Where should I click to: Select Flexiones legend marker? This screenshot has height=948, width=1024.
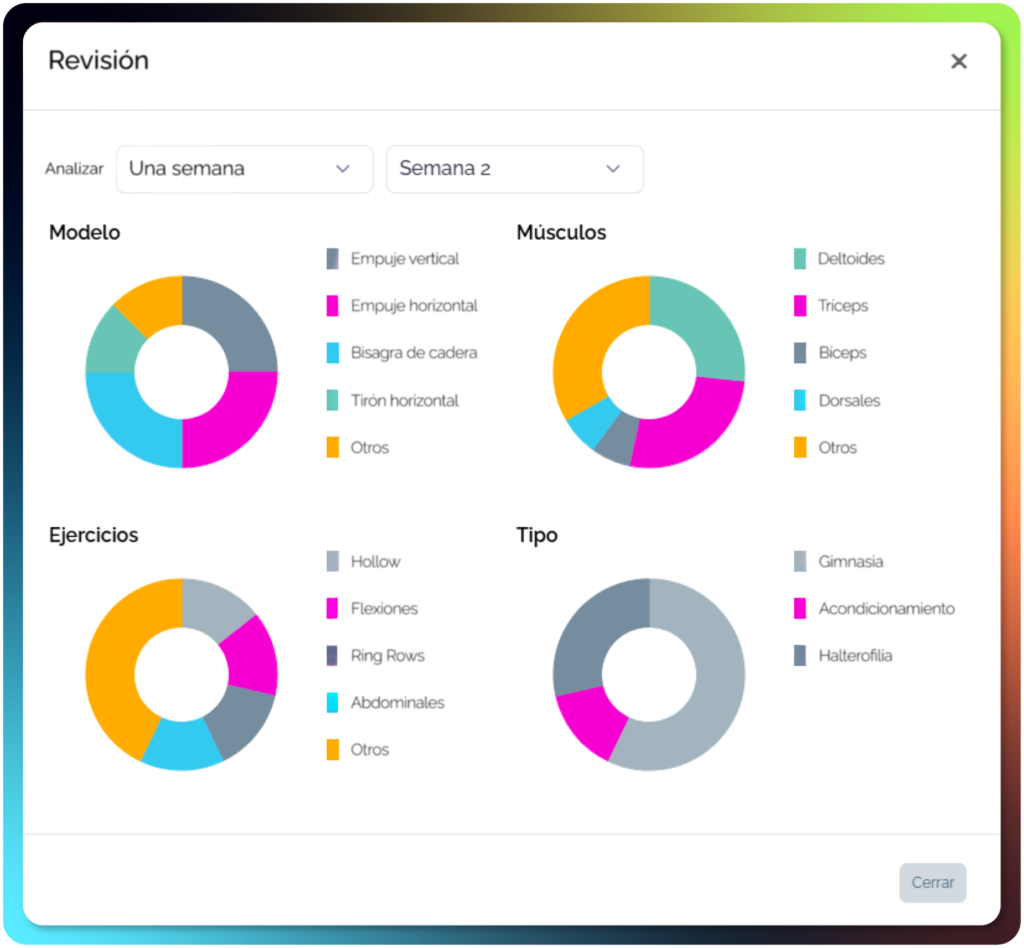pos(332,608)
